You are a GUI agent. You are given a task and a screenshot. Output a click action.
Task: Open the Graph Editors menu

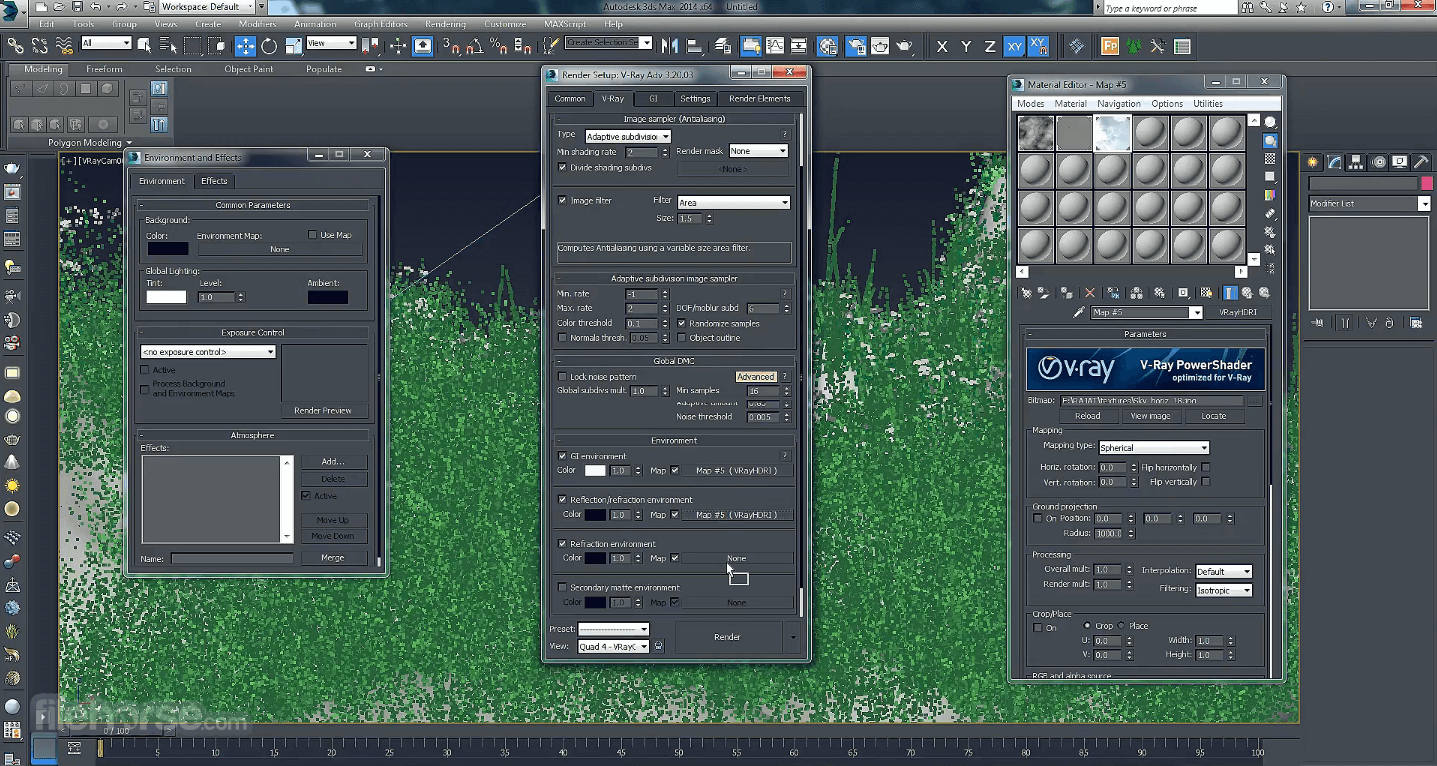tap(380, 24)
